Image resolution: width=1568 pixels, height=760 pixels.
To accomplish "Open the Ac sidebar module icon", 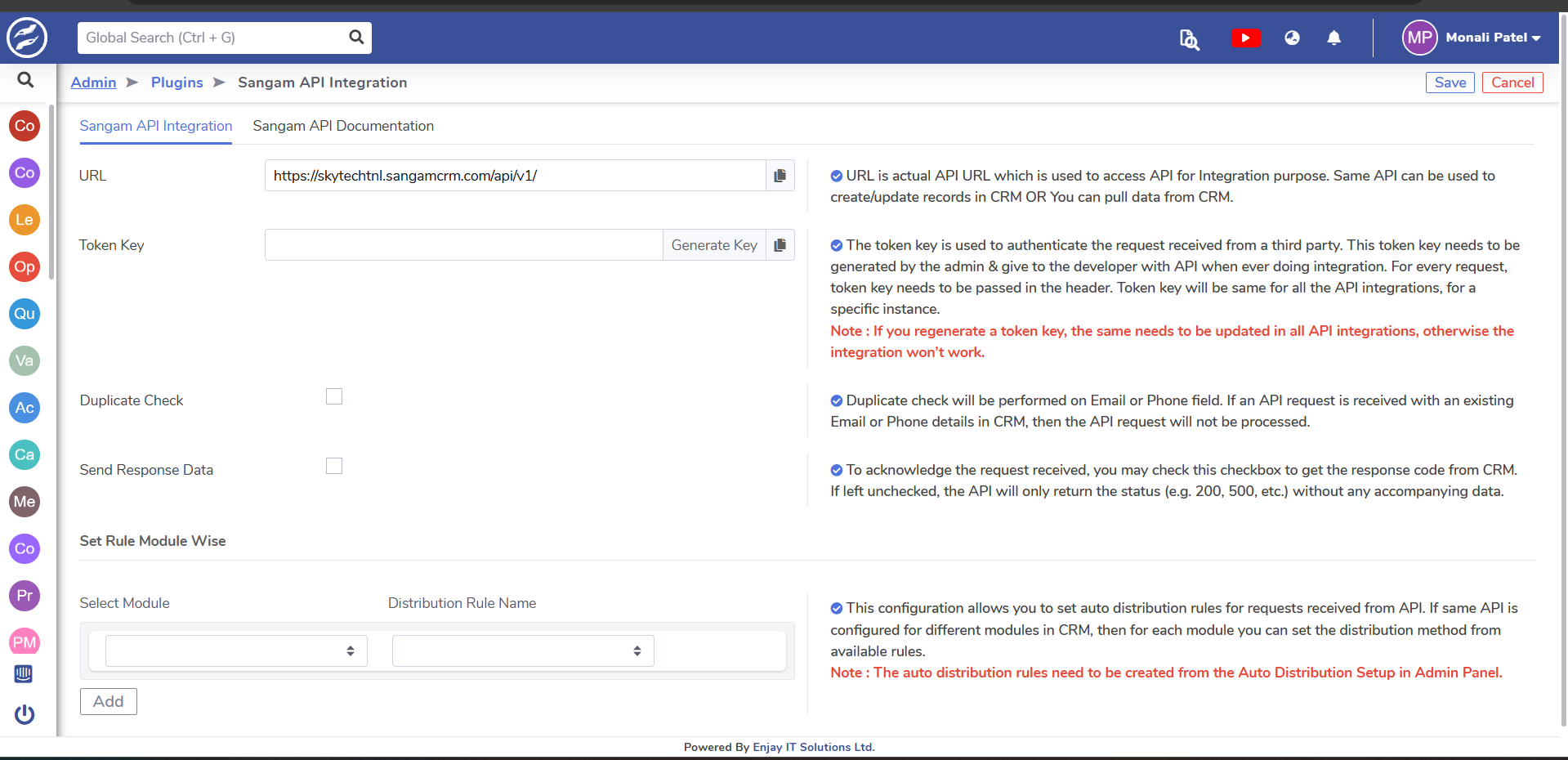I will point(25,408).
